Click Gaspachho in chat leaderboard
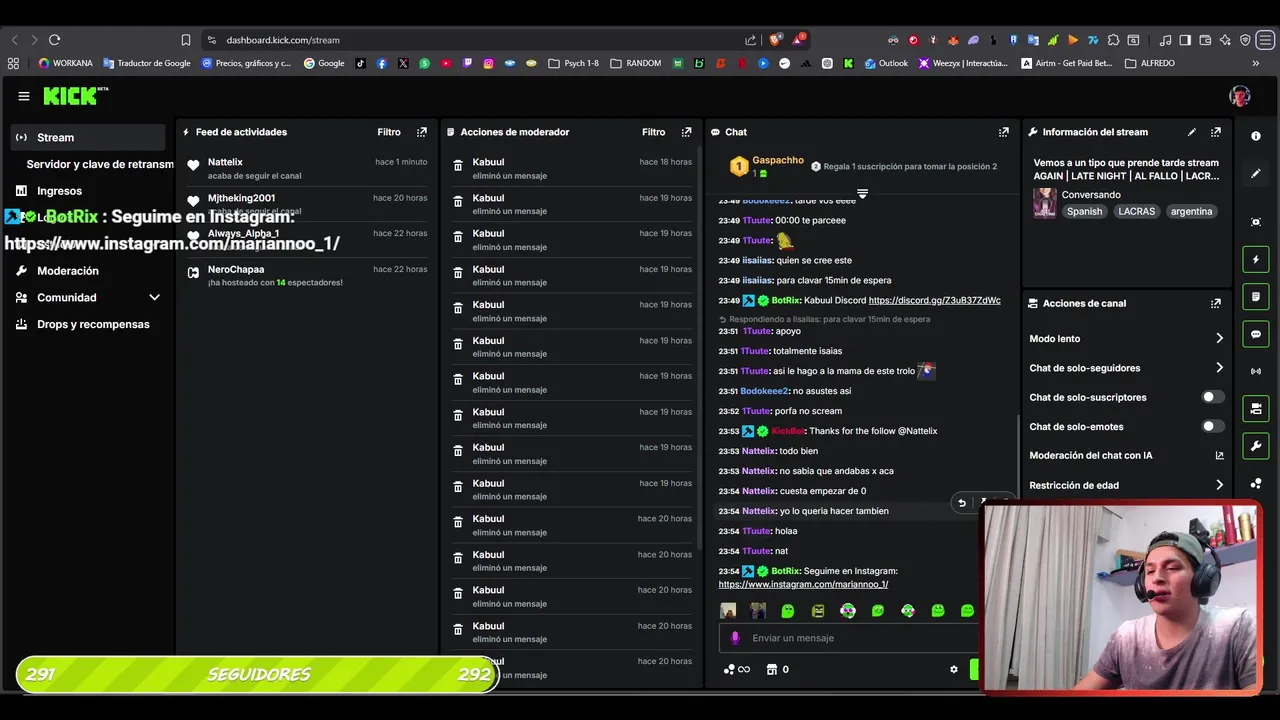The width and height of the screenshot is (1280, 720). pyautogui.click(x=778, y=160)
